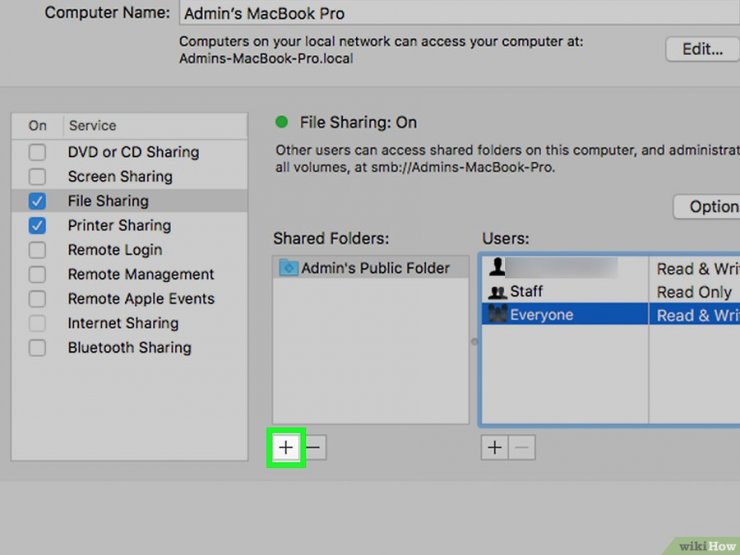Screen dimensions: 740x555
Task: Click the remove user minus button
Action: coord(522,447)
